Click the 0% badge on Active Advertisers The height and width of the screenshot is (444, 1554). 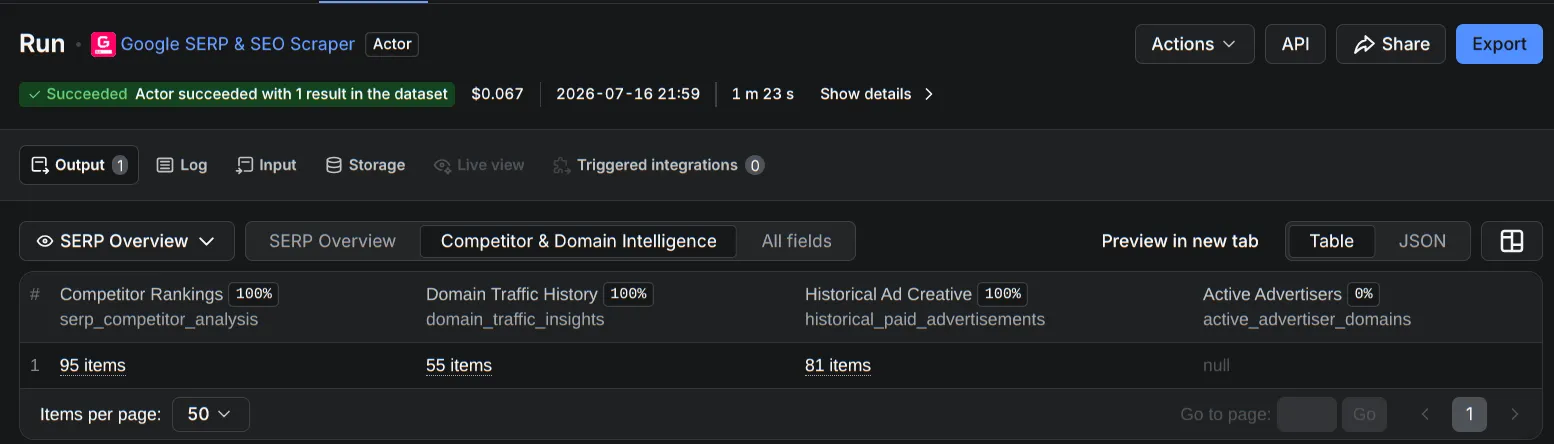1363,294
